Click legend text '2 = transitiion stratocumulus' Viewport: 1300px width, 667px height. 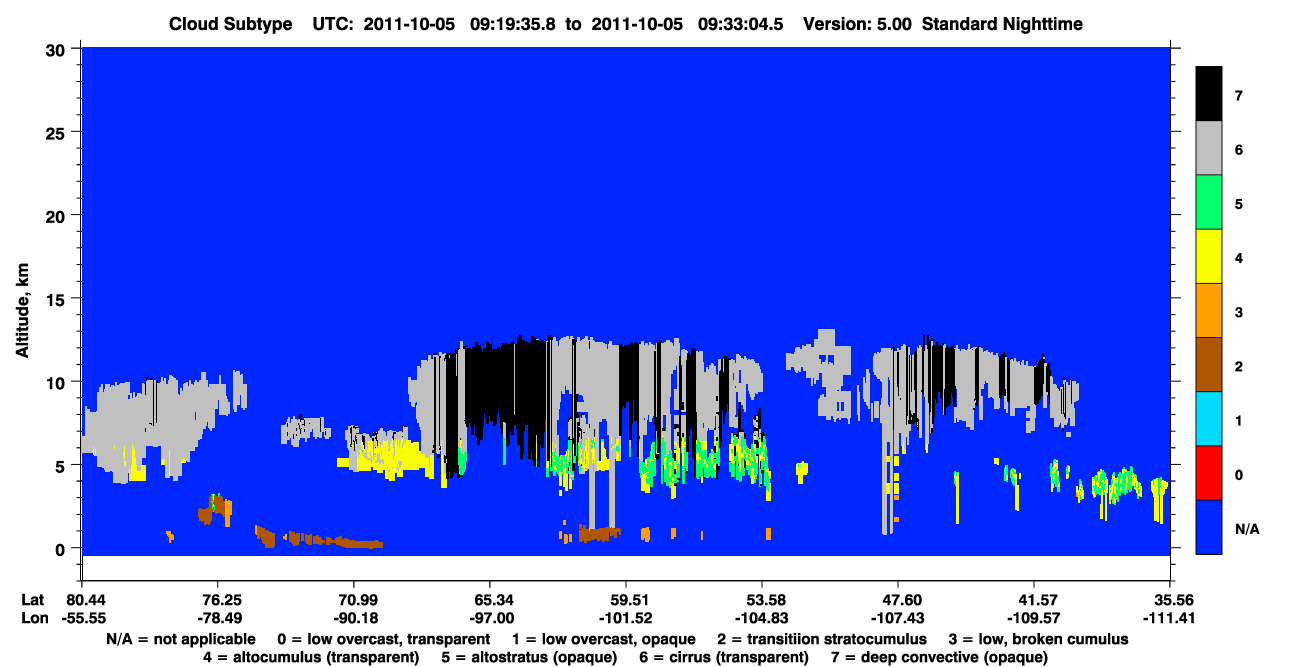click(823, 639)
